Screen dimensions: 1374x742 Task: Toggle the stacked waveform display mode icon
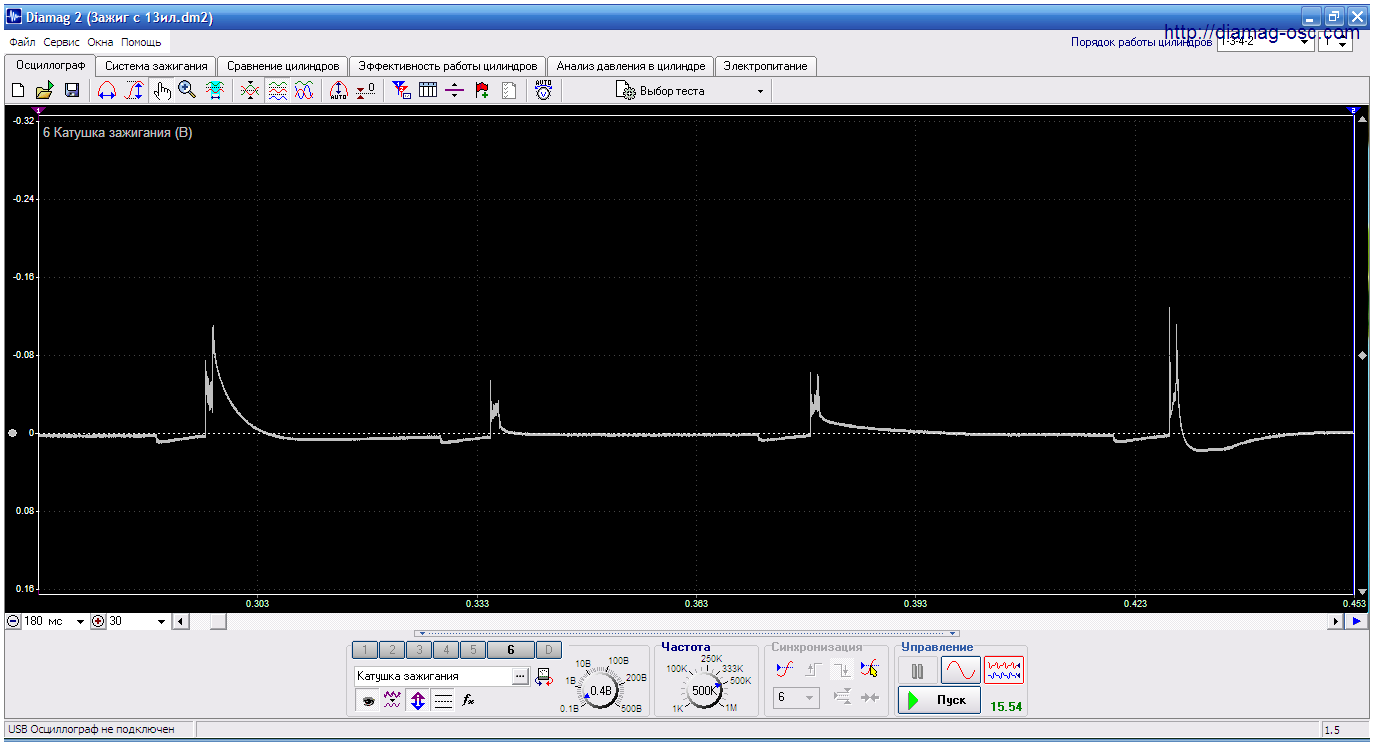[x=277, y=90]
